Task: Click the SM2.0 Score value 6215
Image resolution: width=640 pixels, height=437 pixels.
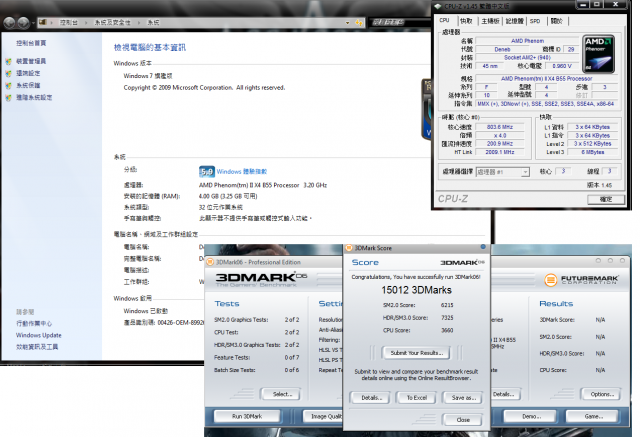Action: (447, 305)
